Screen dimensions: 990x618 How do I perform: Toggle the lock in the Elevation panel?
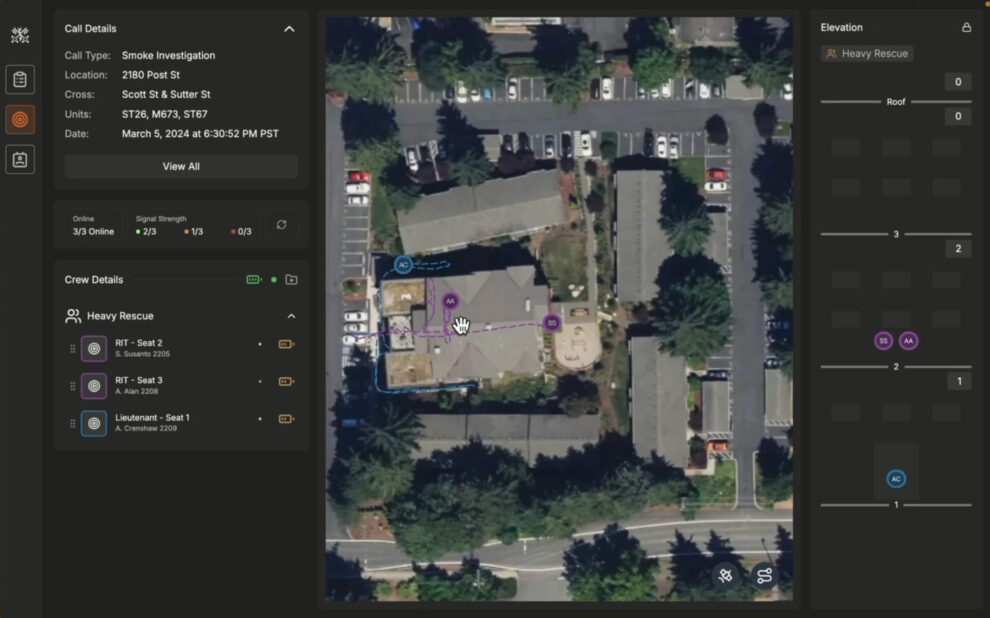966,28
